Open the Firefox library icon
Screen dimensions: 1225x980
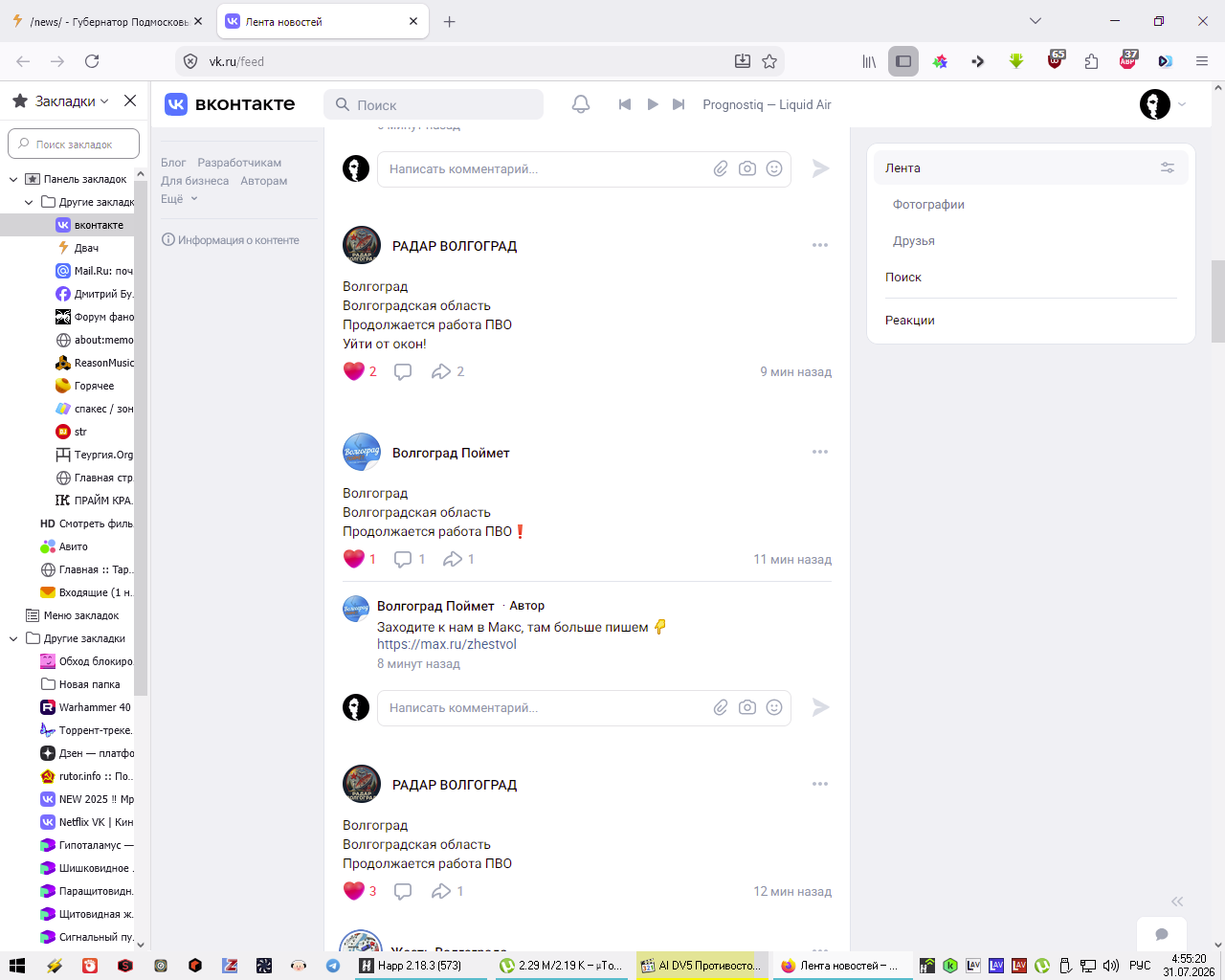click(x=869, y=61)
